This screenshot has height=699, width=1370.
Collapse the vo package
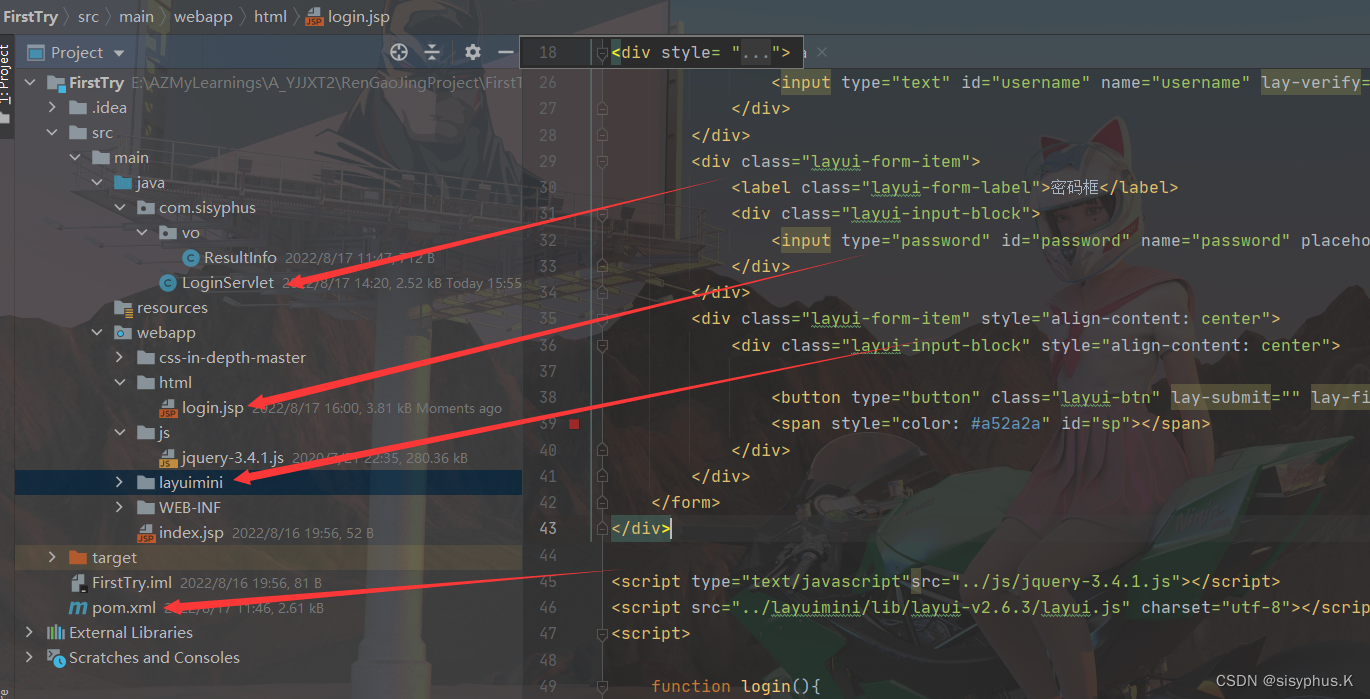(x=141, y=233)
